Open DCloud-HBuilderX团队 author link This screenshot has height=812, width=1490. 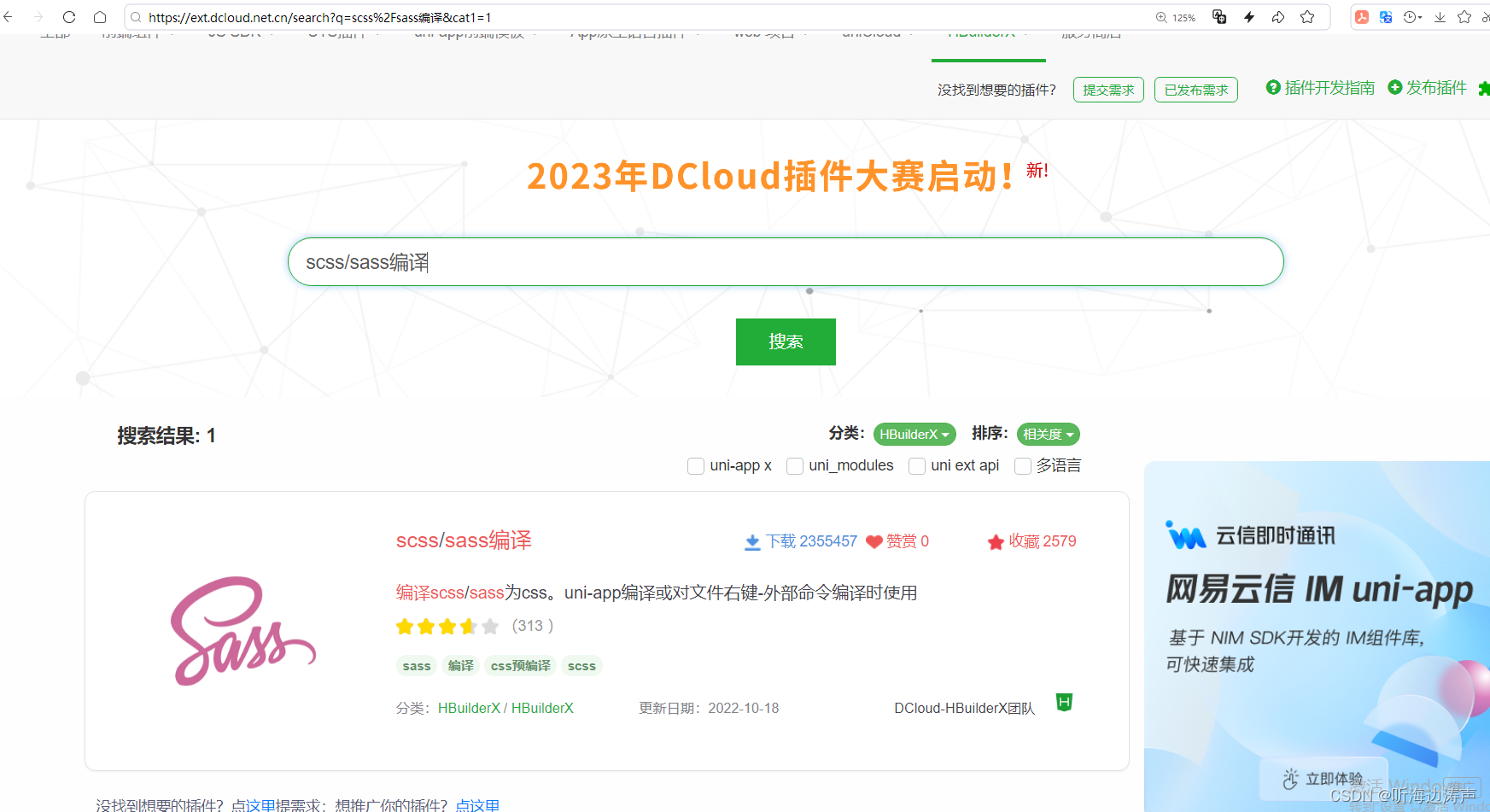(964, 708)
